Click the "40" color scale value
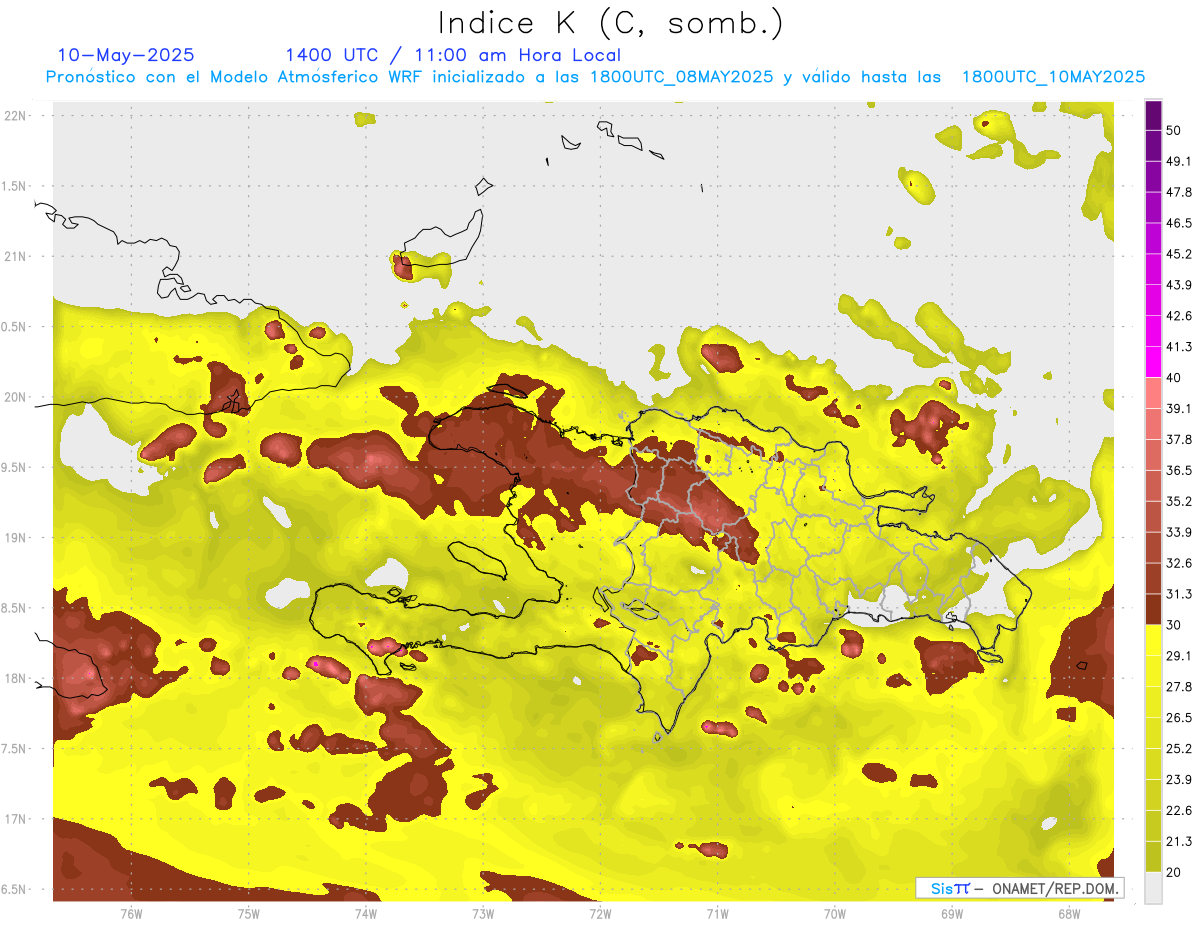Image resolution: width=1200 pixels, height=927 pixels. pos(1175,378)
